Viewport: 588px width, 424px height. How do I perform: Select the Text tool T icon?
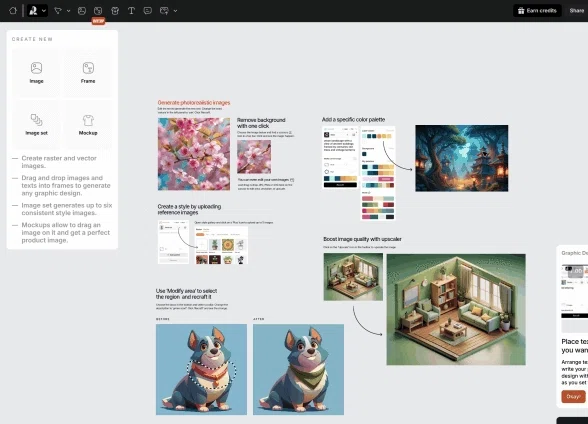(131, 11)
